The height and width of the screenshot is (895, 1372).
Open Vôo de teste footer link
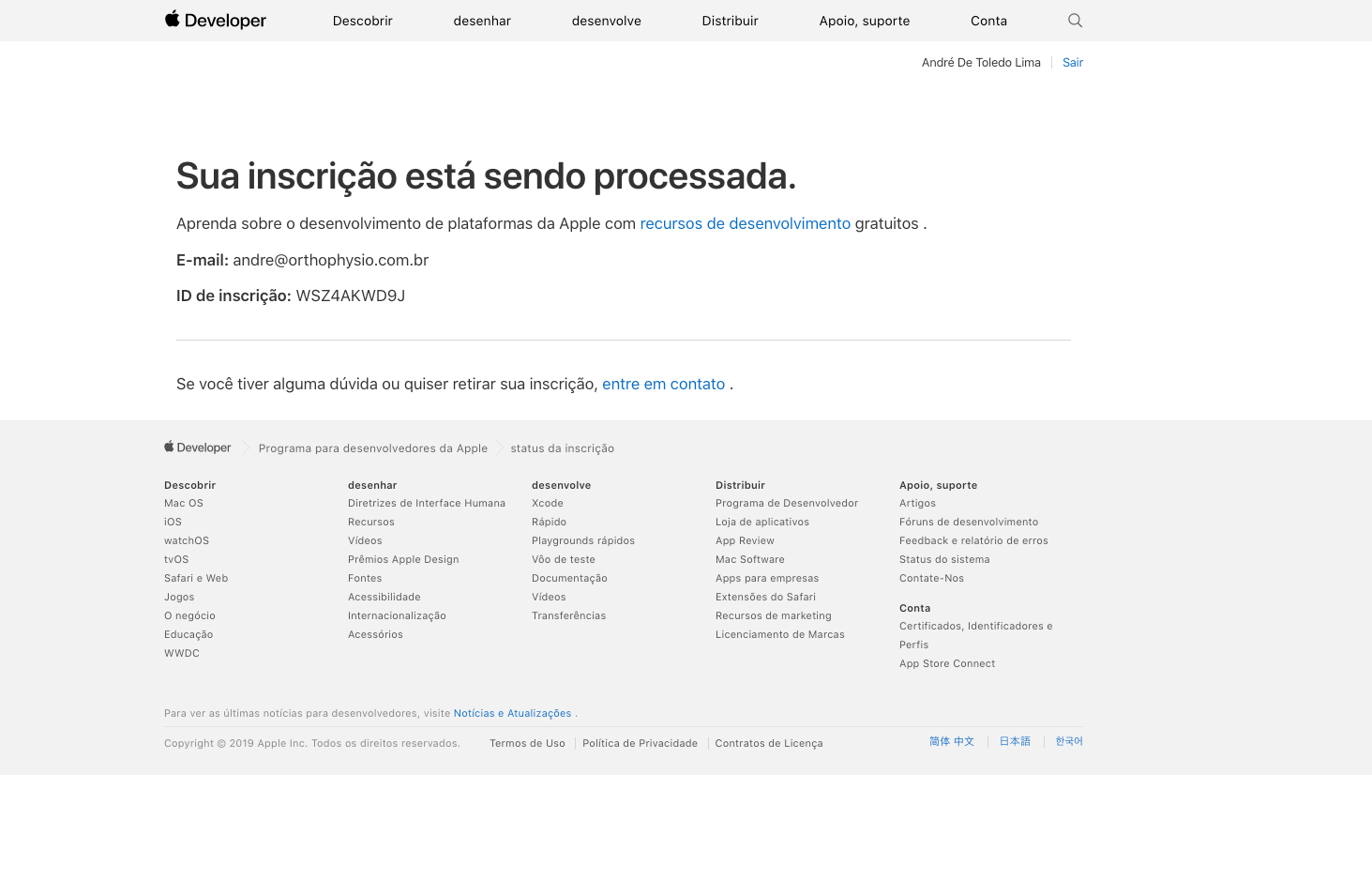564,559
